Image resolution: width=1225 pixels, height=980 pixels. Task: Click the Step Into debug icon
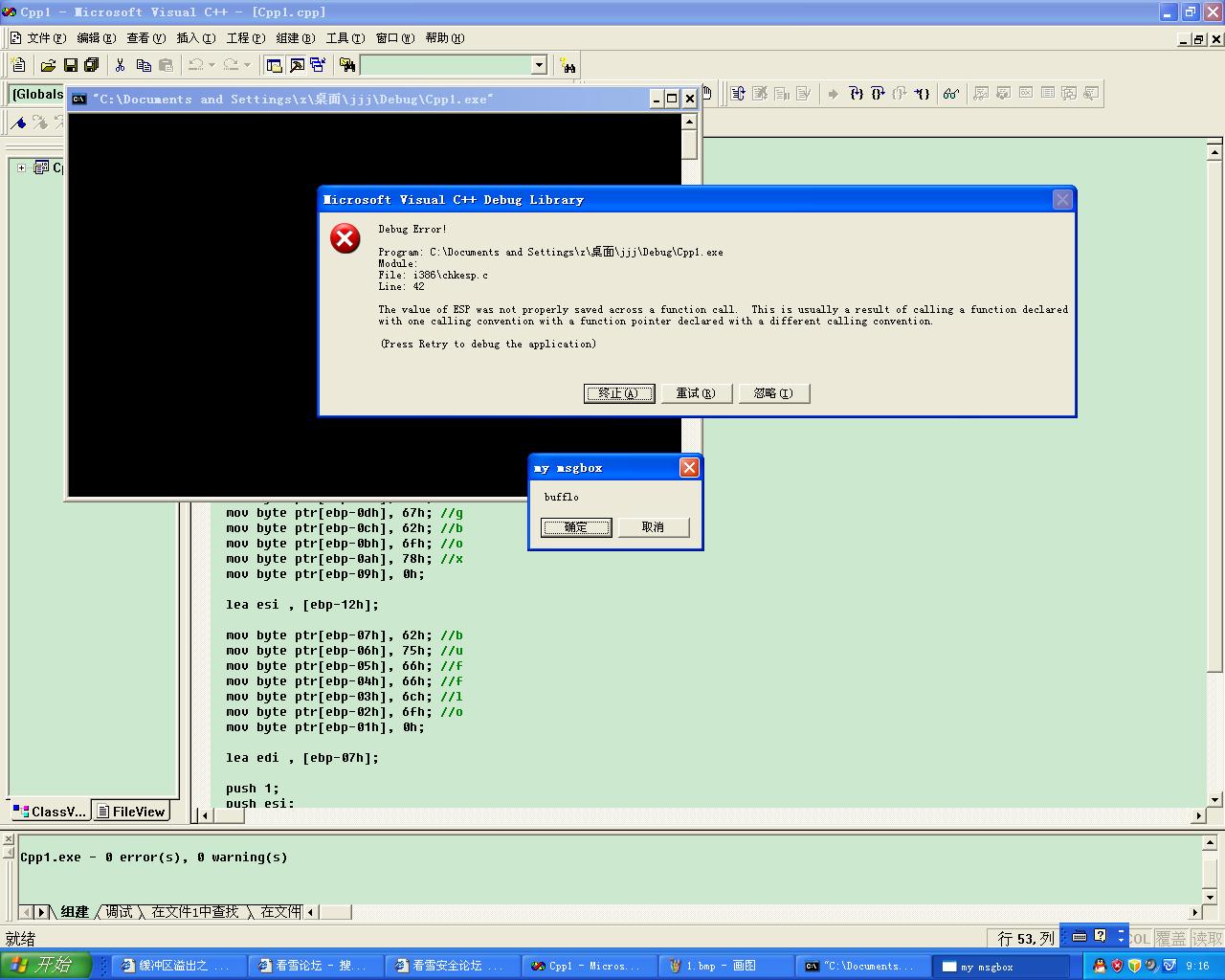pyautogui.click(x=856, y=93)
